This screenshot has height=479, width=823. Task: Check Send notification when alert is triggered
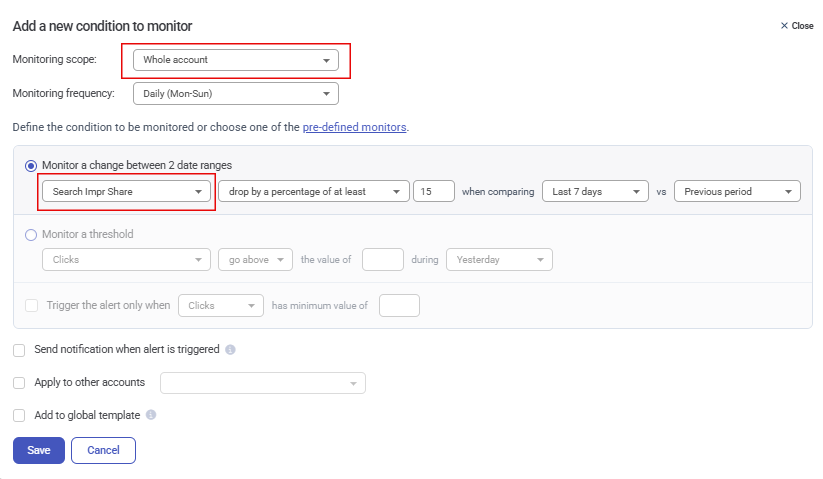coord(19,350)
